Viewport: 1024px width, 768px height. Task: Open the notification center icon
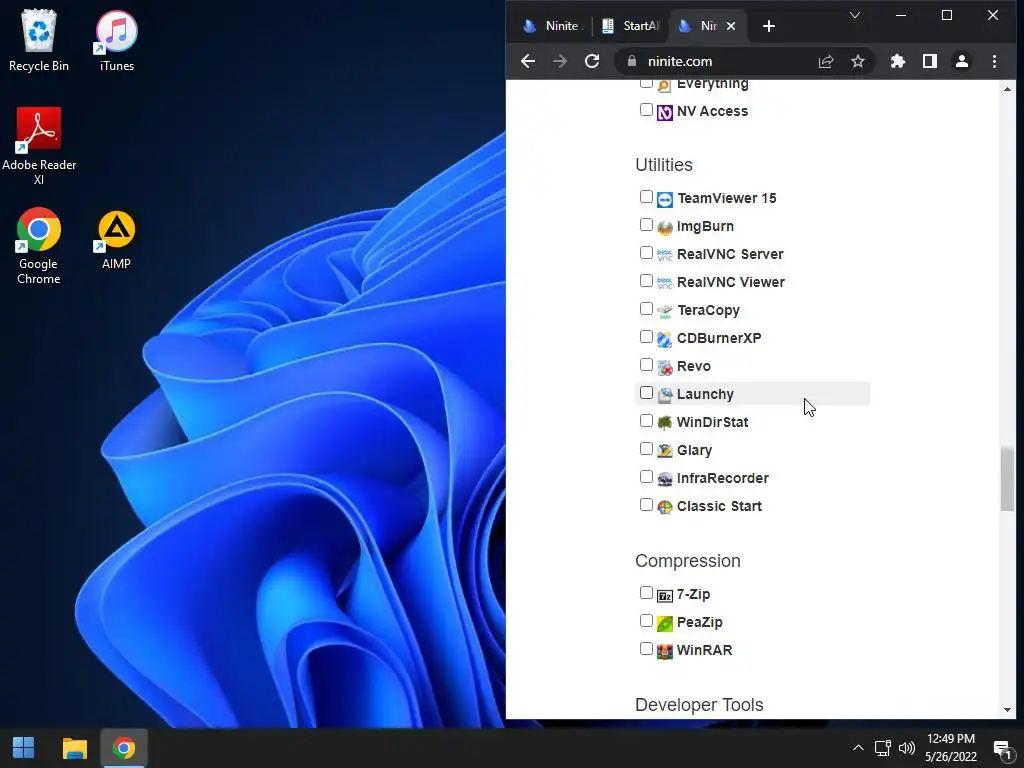coord(1002,749)
